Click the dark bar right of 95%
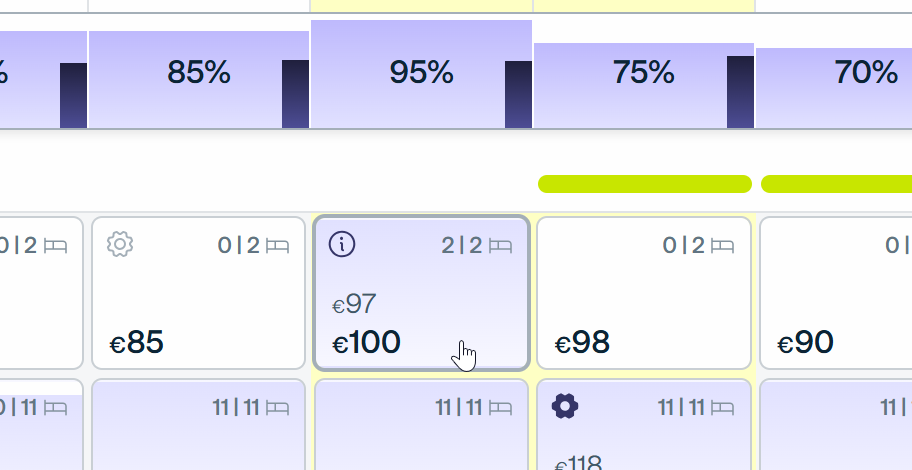This screenshot has width=912, height=470. pyautogui.click(x=518, y=94)
